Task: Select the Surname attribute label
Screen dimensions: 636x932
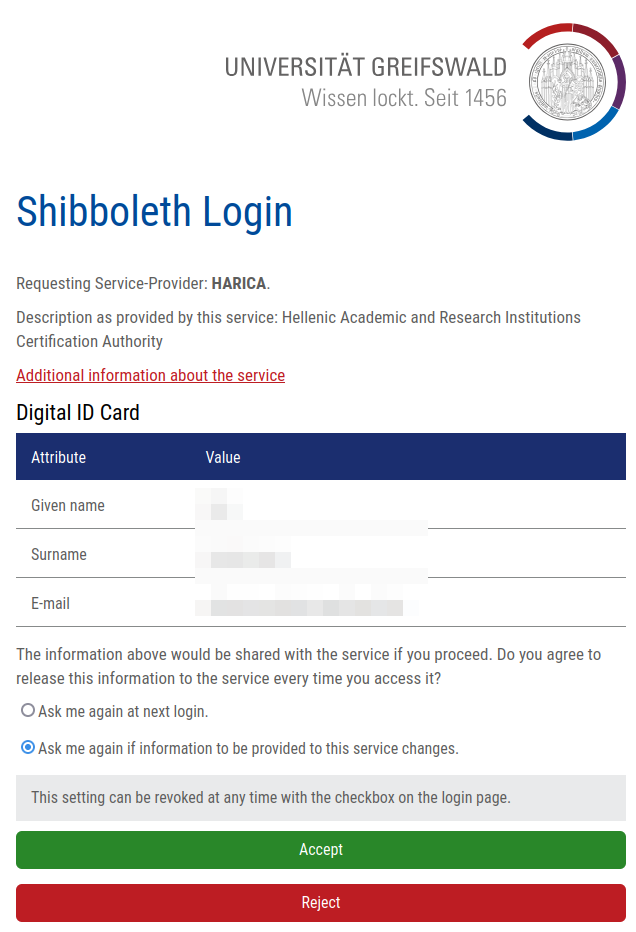Action: pos(59,554)
